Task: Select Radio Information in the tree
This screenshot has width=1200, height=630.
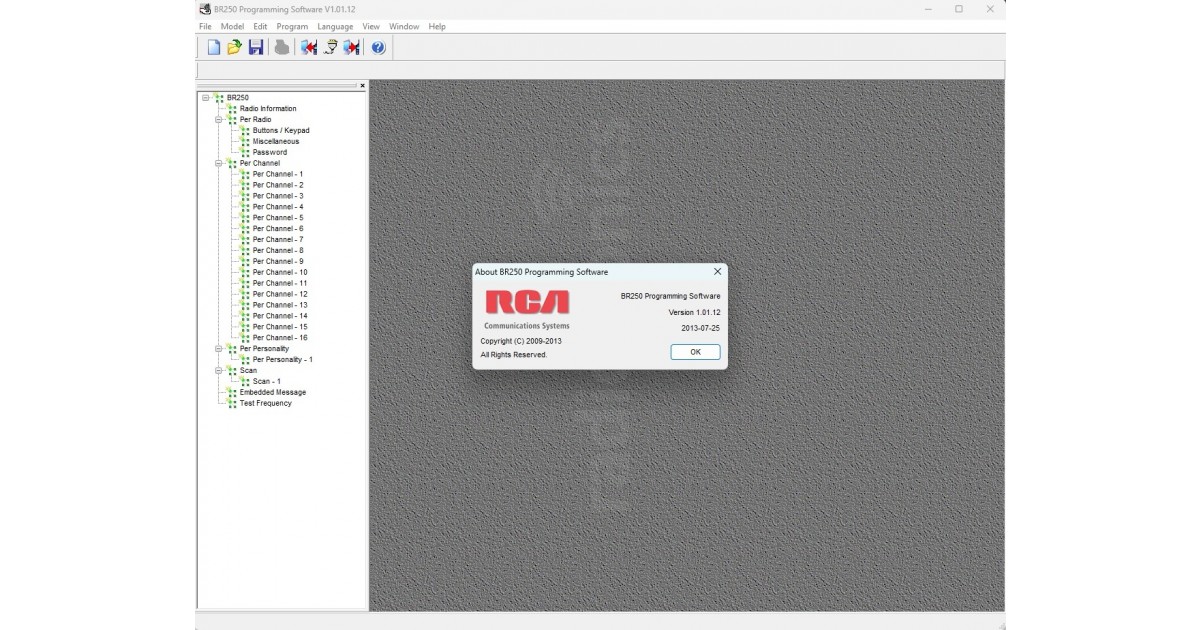Action: click(266, 108)
